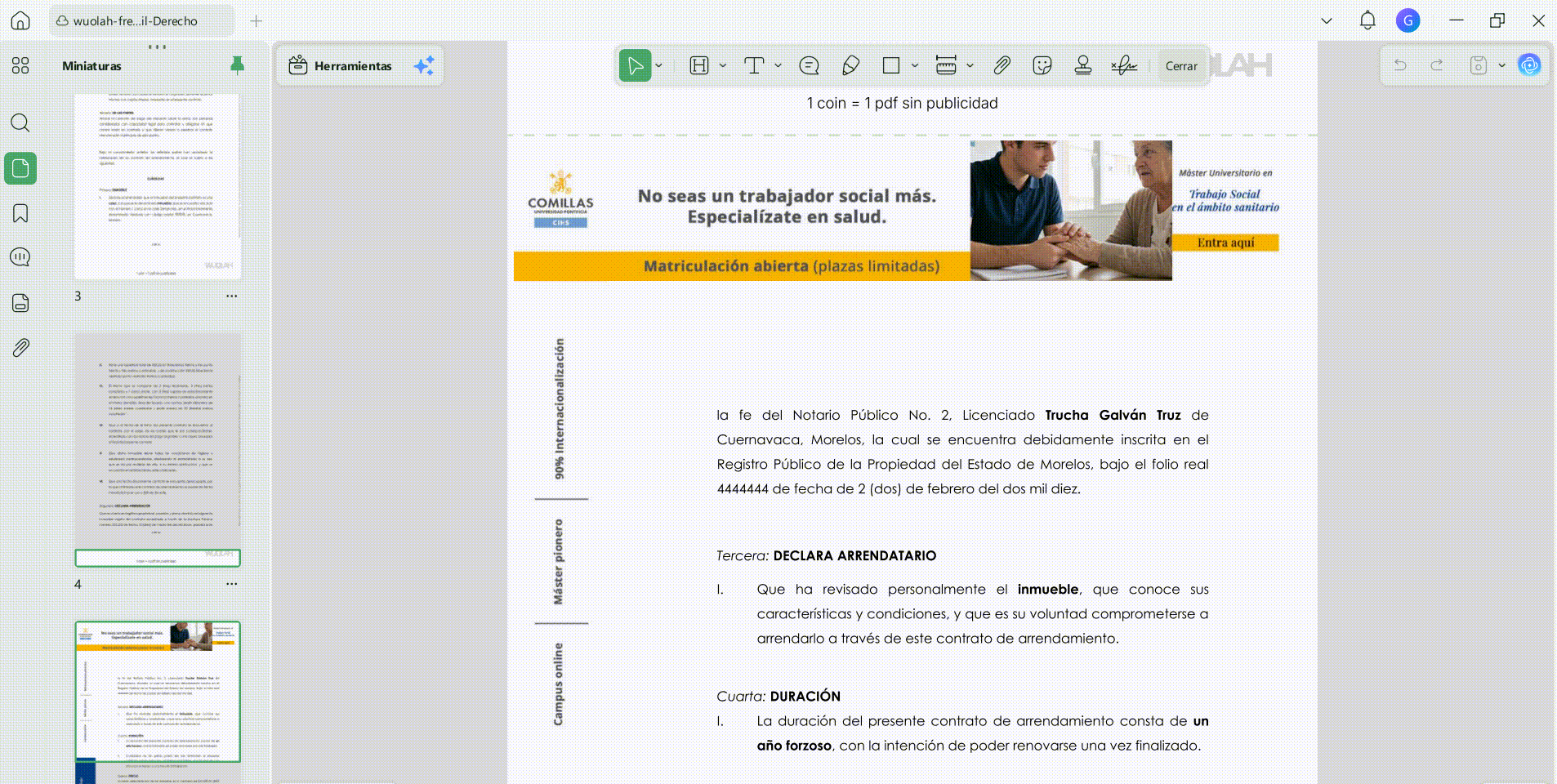Open the AI assistant icon
1557x784 pixels.
pyautogui.click(x=1529, y=65)
